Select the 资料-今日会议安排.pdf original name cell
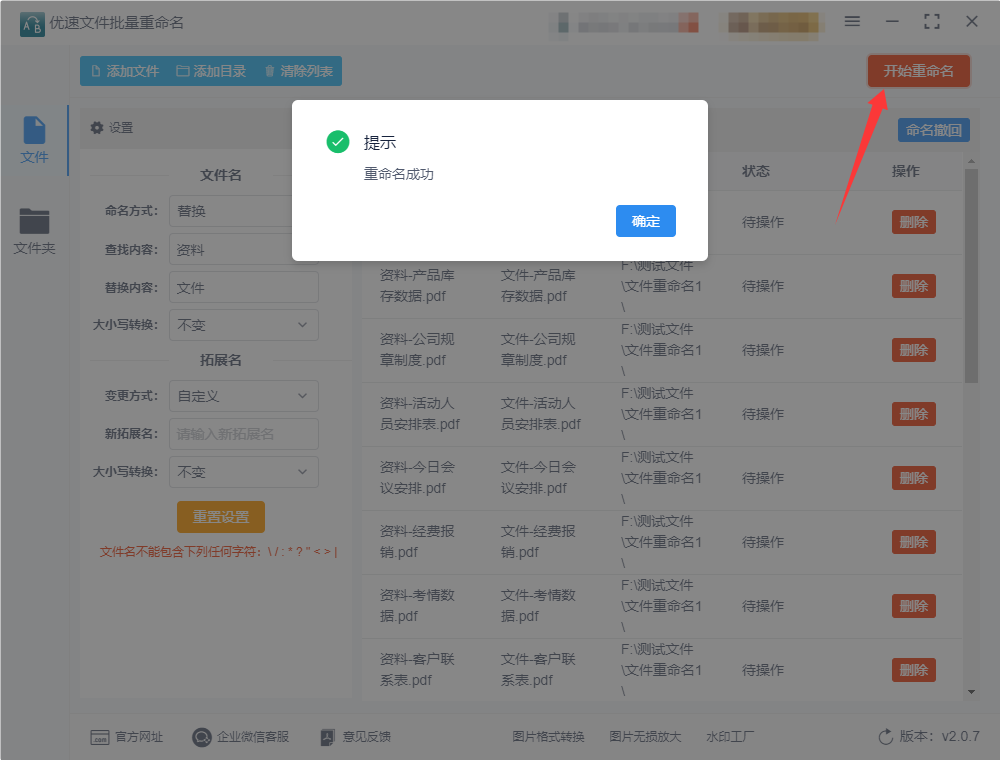This screenshot has height=760, width=1000. (417, 478)
